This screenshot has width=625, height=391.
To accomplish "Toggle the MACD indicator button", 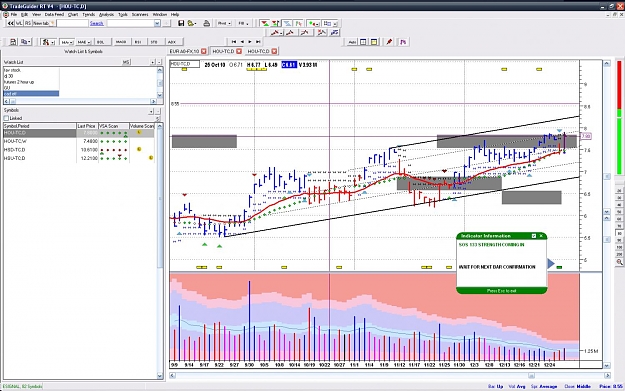I will click(121, 42).
